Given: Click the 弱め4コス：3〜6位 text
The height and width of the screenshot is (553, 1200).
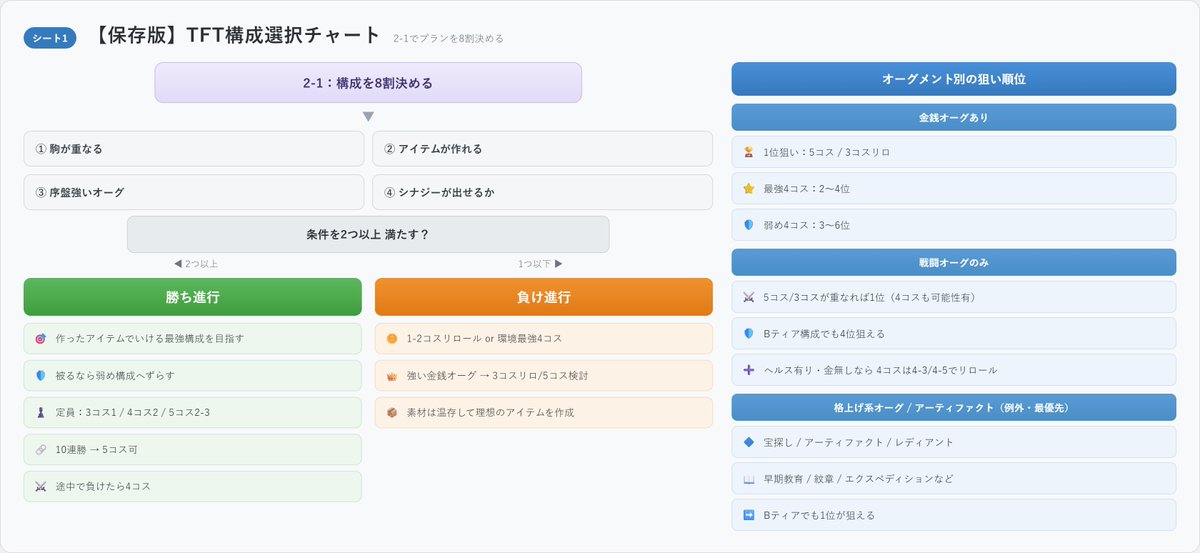Looking at the screenshot, I should click(x=807, y=225).
